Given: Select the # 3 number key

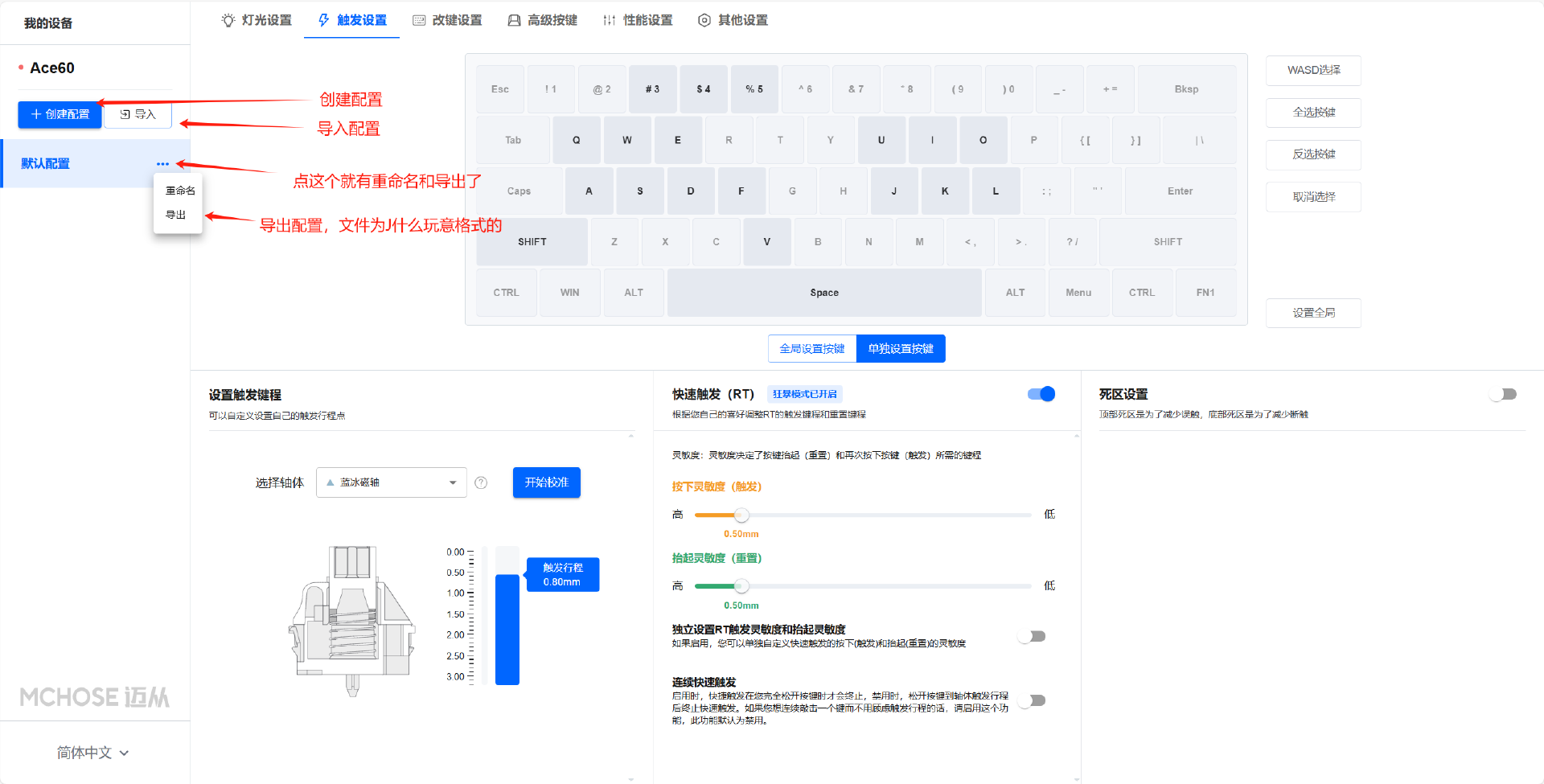Looking at the screenshot, I should pos(652,89).
